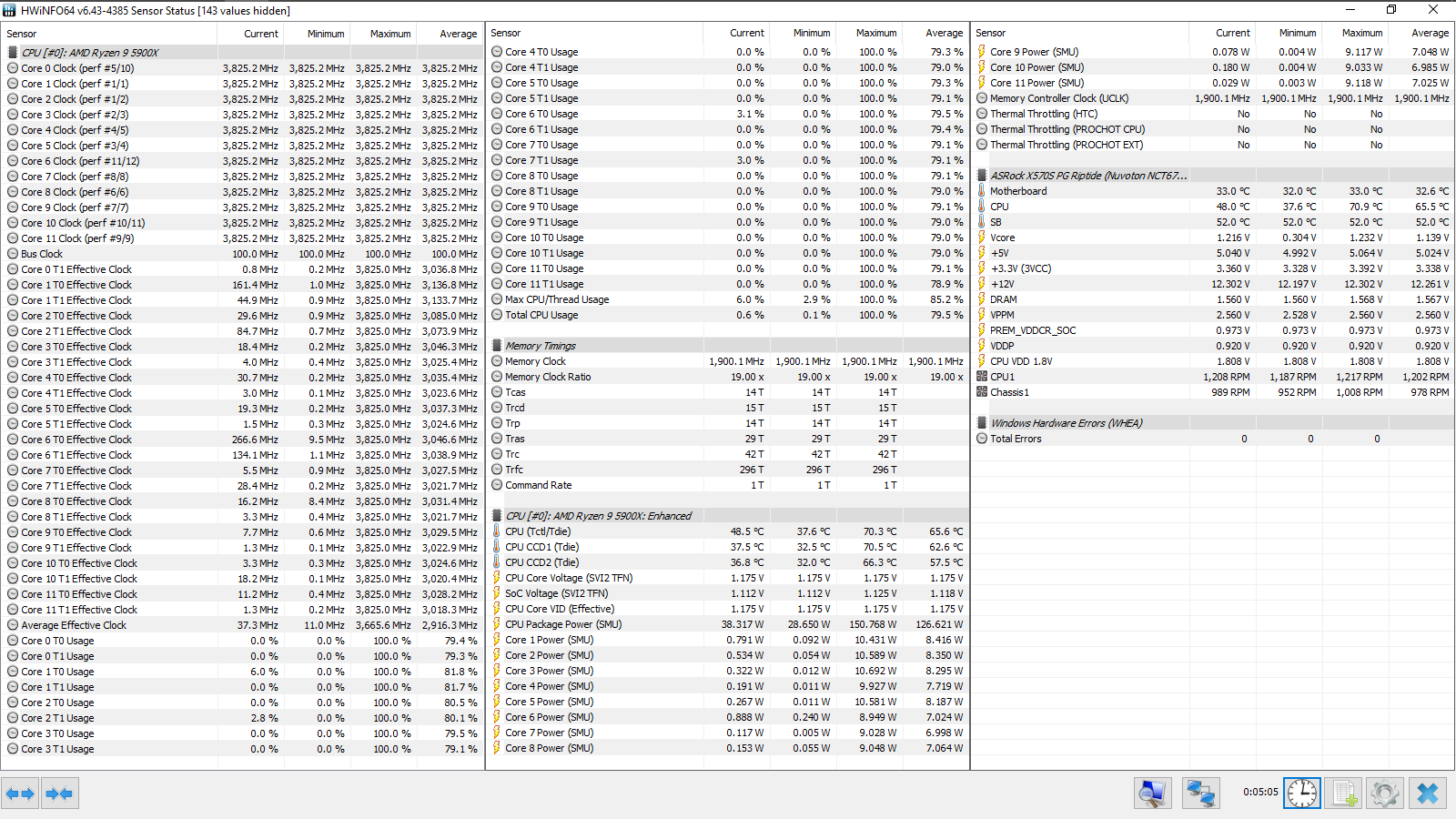This screenshot has height=819, width=1456.
Task: Click the icon beside Windows Hardware Errors (WHEA)
Action: pos(982,423)
